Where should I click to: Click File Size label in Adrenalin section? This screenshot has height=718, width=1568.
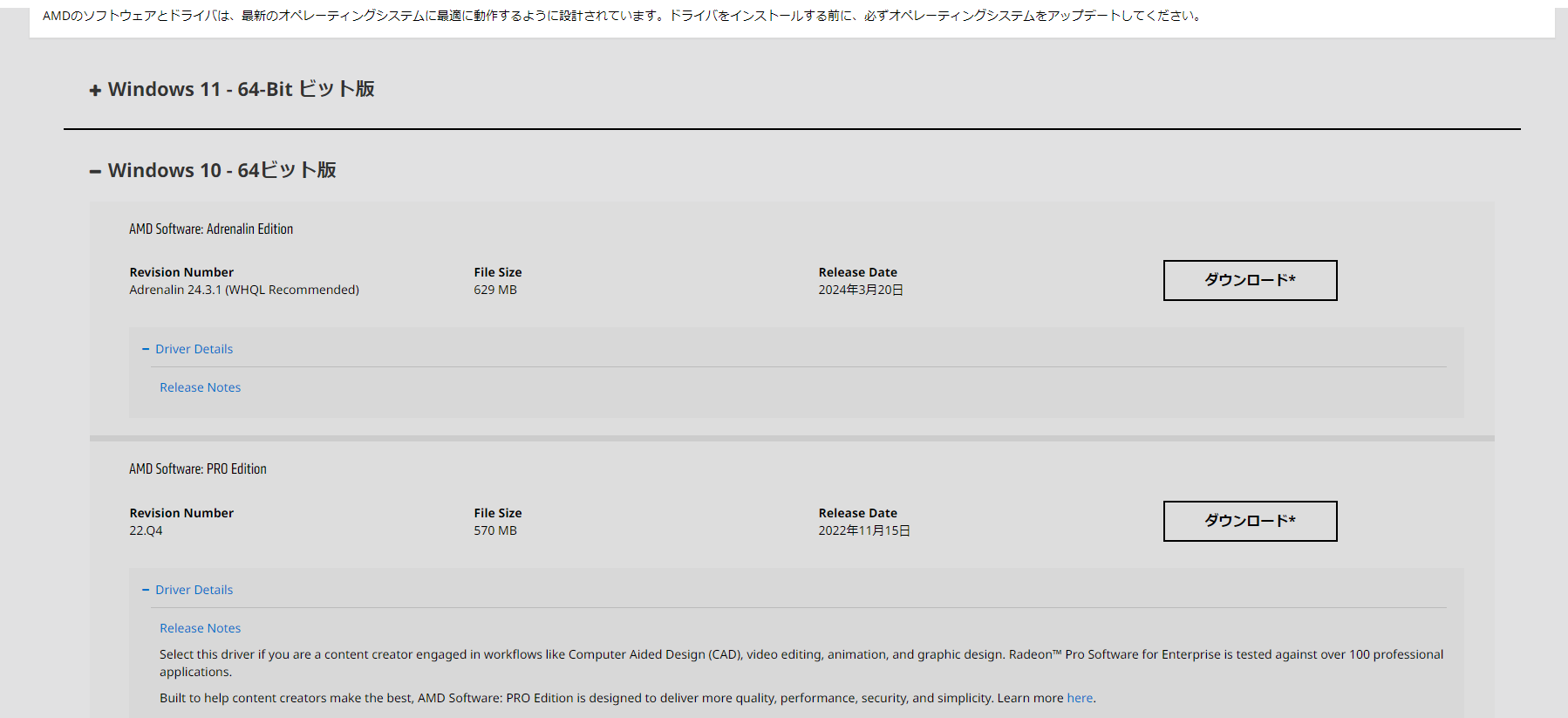498,272
